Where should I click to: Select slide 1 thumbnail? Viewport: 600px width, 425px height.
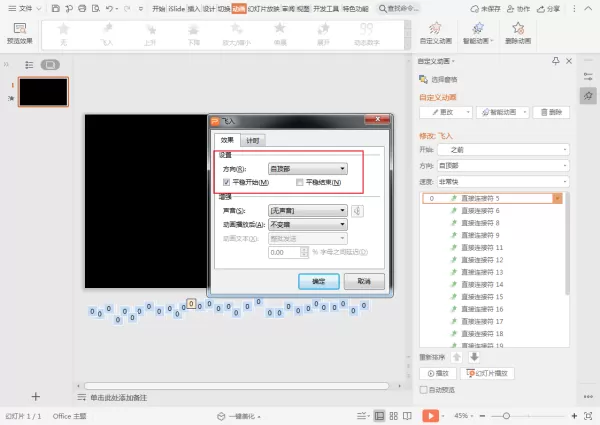(x=43, y=92)
